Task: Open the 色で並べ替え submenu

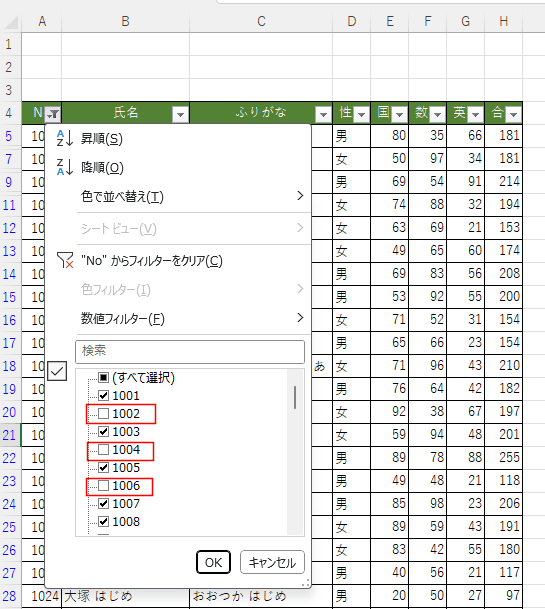Action: coord(192,197)
